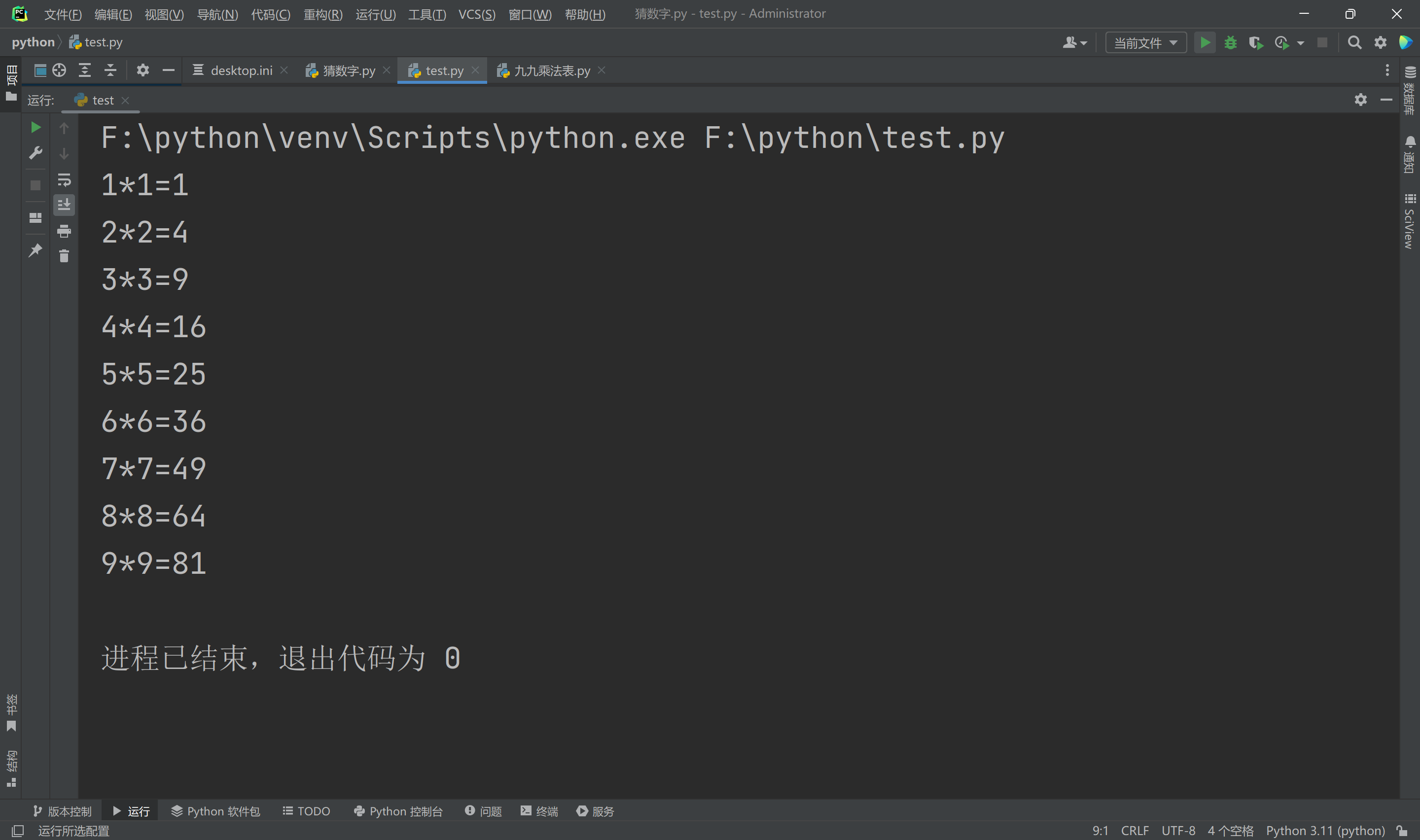Image resolution: width=1420 pixels, height=840 pixels.
Task: Switch to 九九乘法表.py tab
Action: [551, 71]
